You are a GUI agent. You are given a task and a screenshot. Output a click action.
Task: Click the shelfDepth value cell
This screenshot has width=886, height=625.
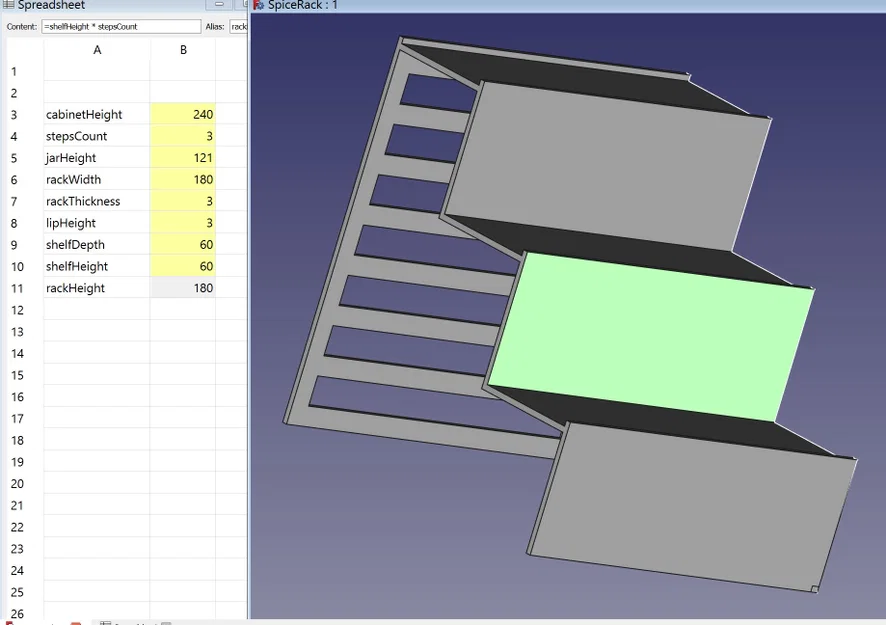183,245
